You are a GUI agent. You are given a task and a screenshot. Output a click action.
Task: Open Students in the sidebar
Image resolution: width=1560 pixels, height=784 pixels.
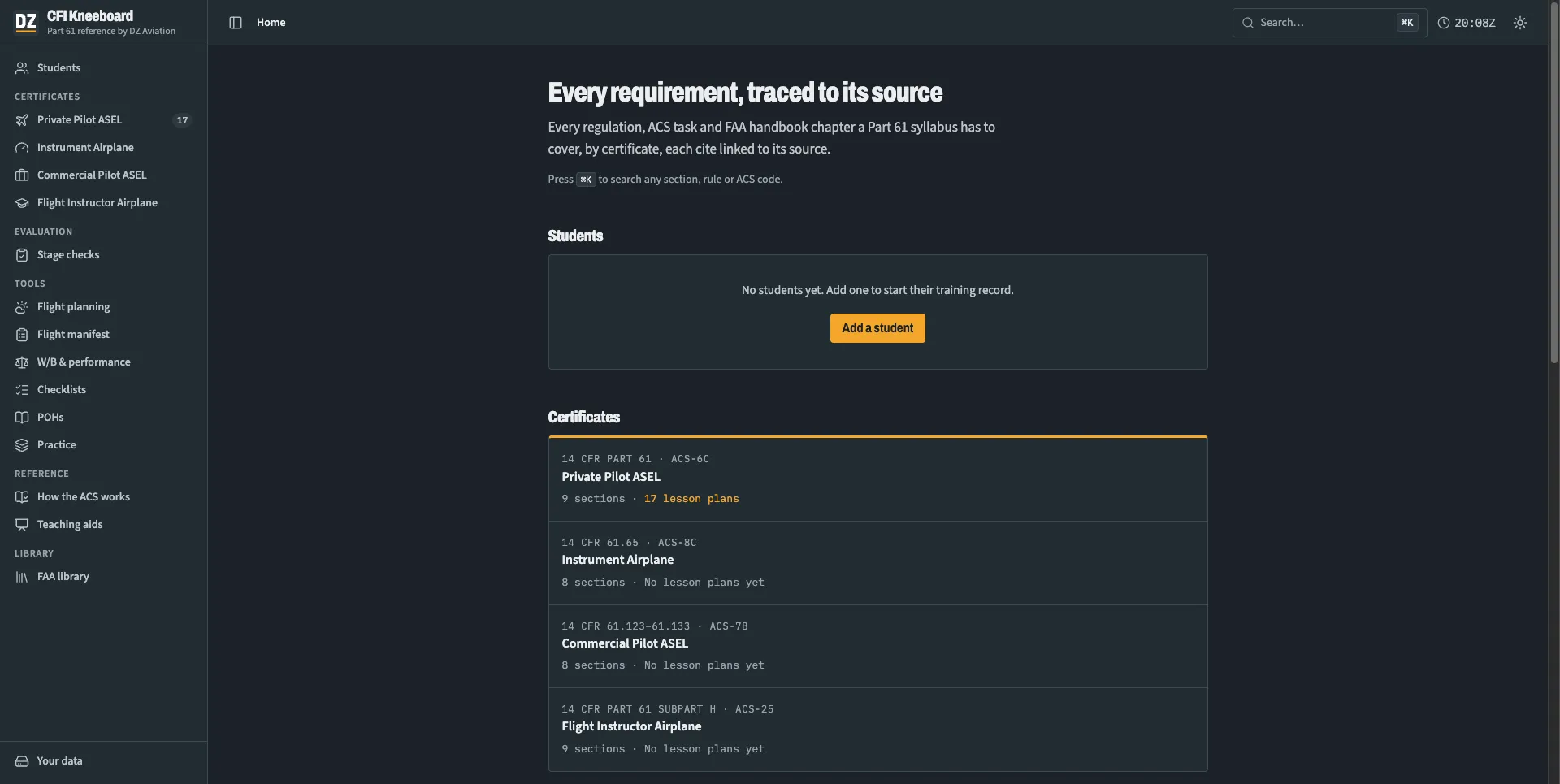click(x=103, y=68)
